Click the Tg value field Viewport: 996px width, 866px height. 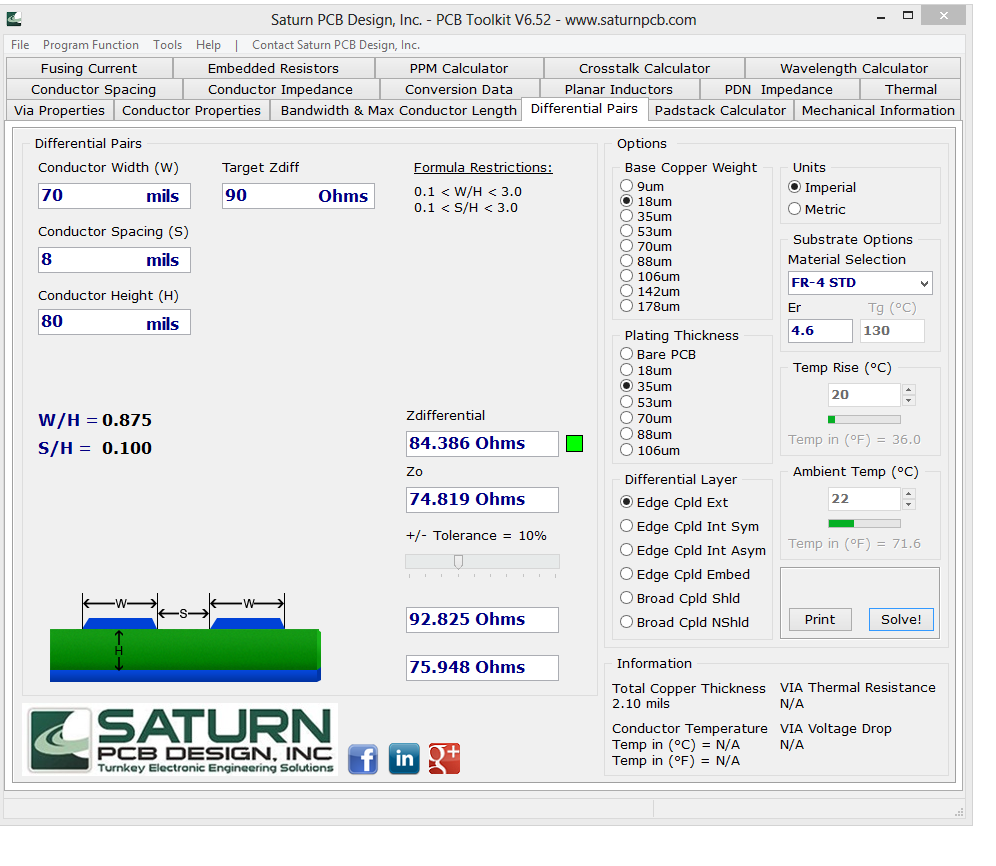click(x=892, y=331)
